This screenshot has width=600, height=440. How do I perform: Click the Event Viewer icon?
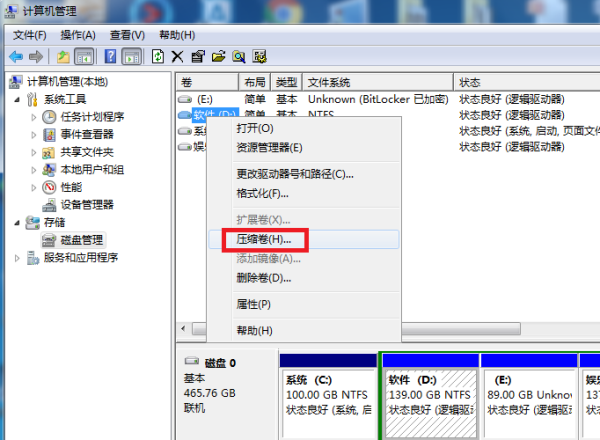pyautogui.click(x=49, y=134)
